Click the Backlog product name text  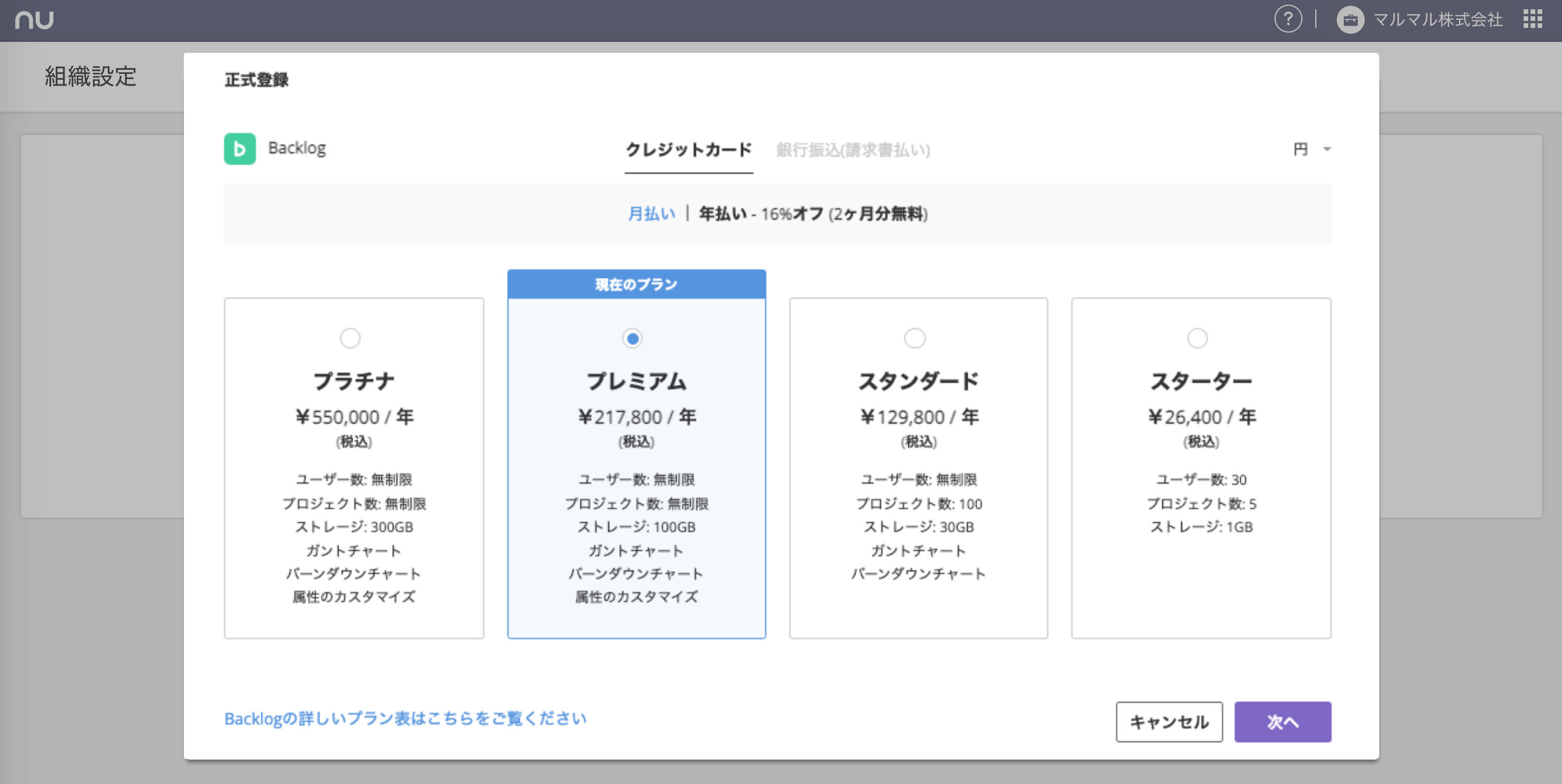pyautogui.click(x=297, y=148)
